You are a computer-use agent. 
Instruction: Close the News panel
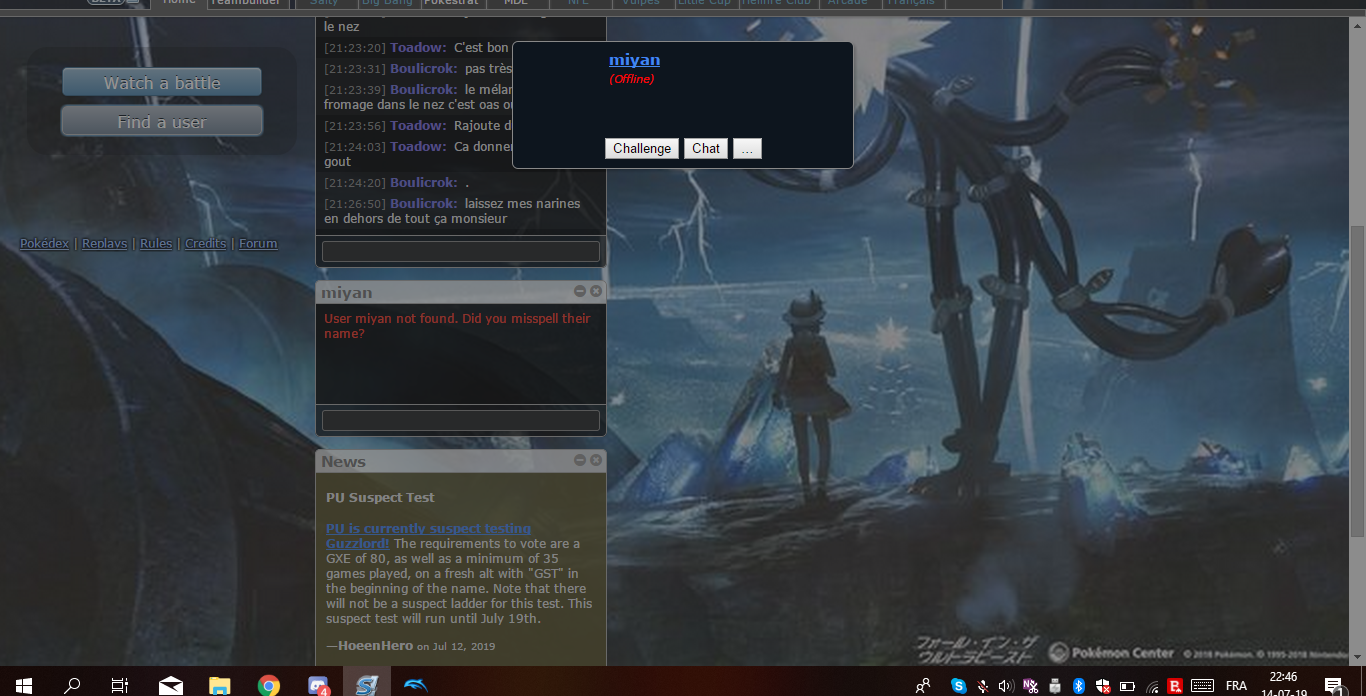tap(596, 460)
